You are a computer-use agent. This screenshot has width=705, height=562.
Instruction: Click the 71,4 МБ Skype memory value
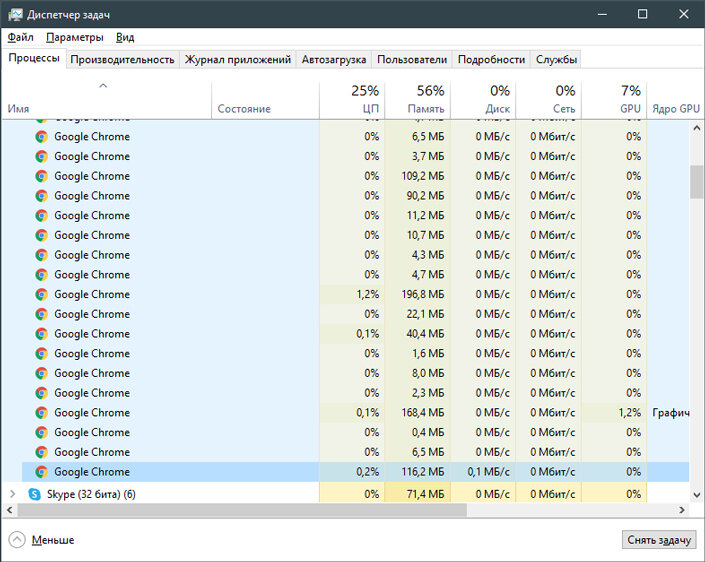click(425, 494)
